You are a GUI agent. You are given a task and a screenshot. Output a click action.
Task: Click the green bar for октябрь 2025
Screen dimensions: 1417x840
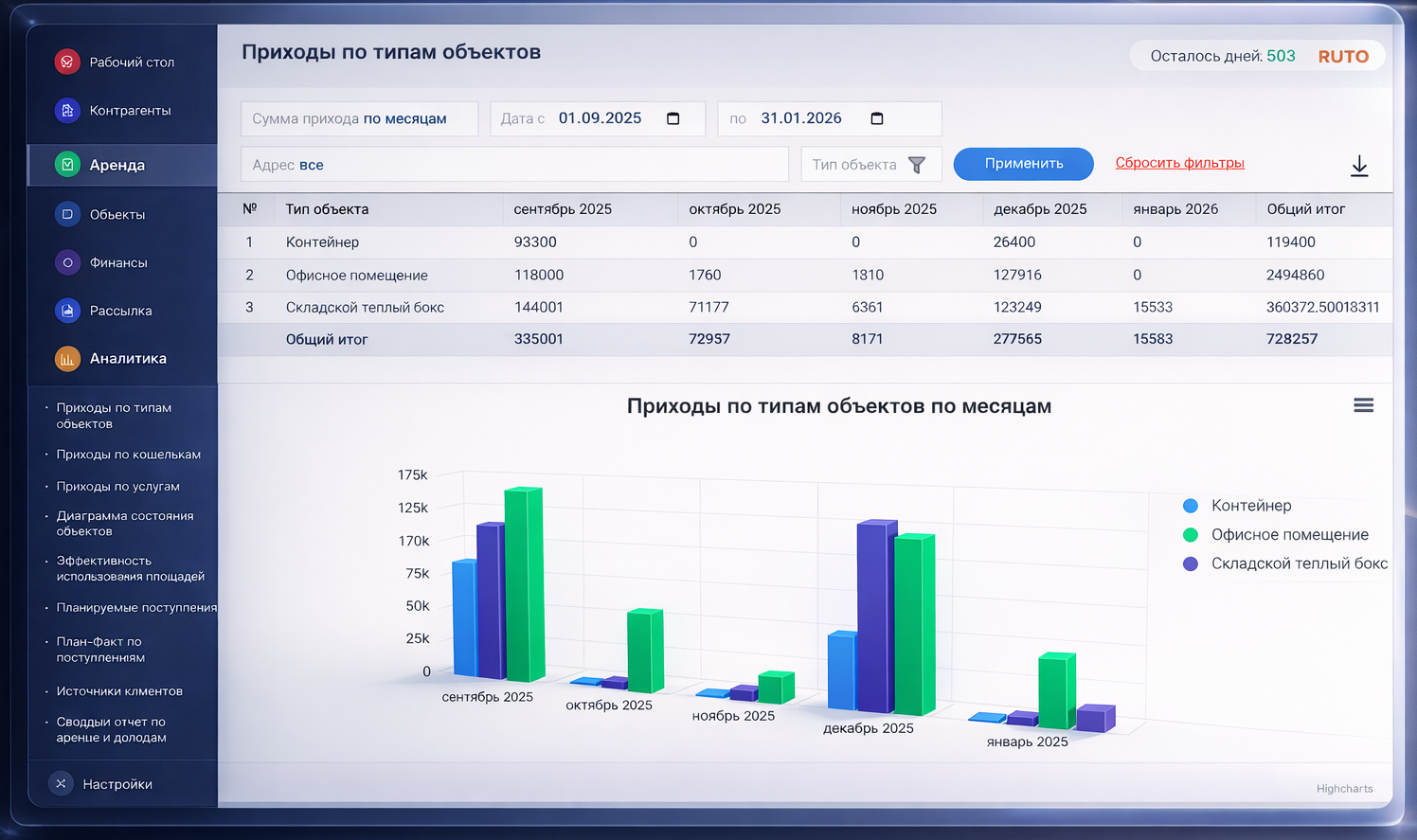(x=645, y=651)
